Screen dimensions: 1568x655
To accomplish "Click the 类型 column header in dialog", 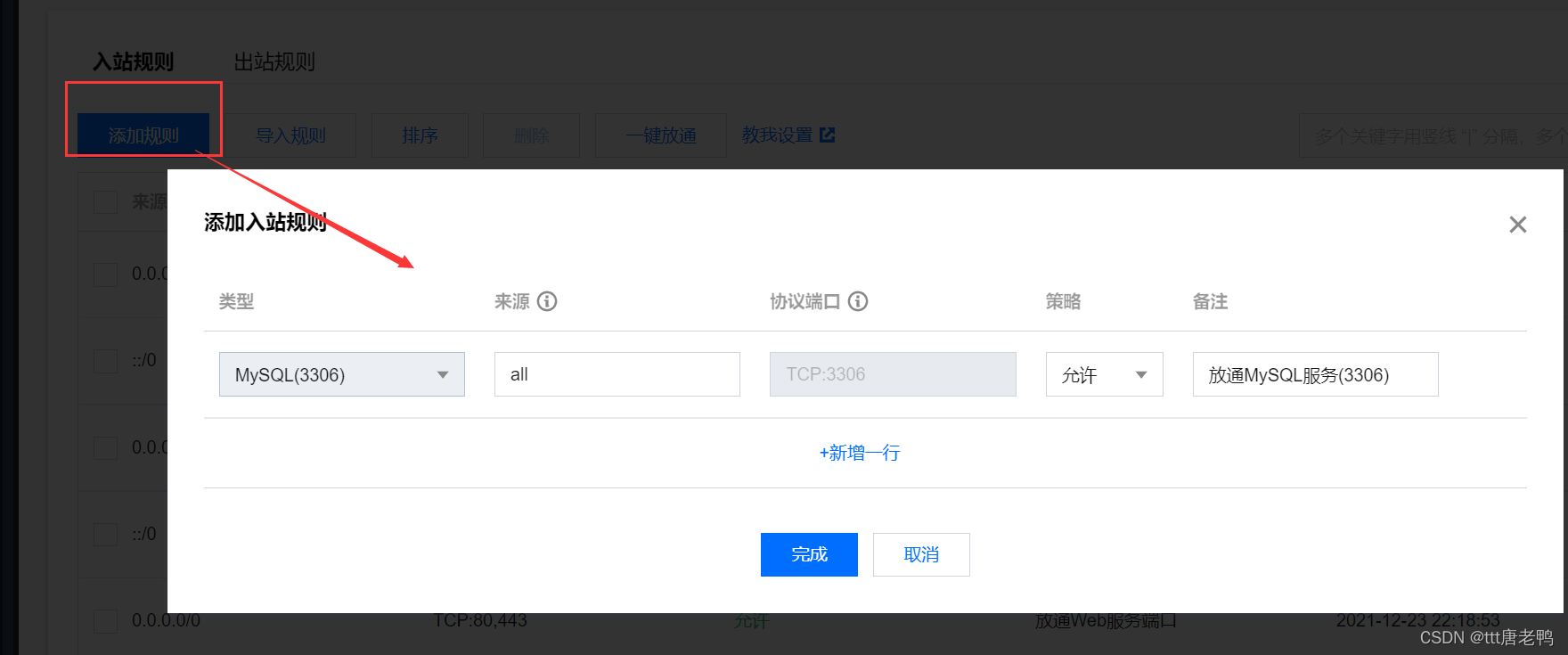I will point(236,301).
